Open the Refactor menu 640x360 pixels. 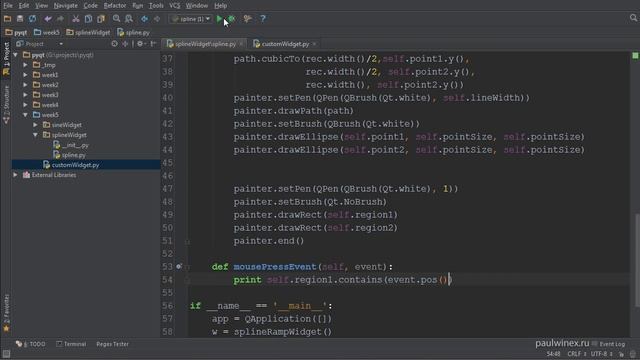[115, 6]
